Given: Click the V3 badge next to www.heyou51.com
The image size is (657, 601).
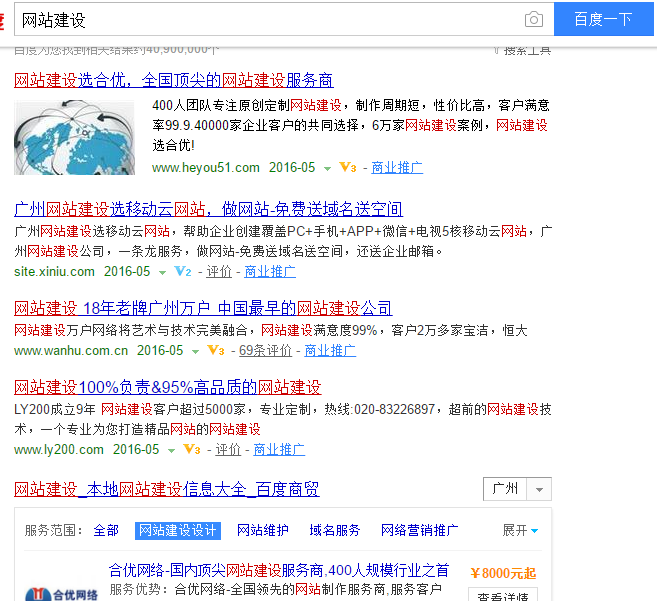Looking at the screenshot, I should tap(347, 168).
